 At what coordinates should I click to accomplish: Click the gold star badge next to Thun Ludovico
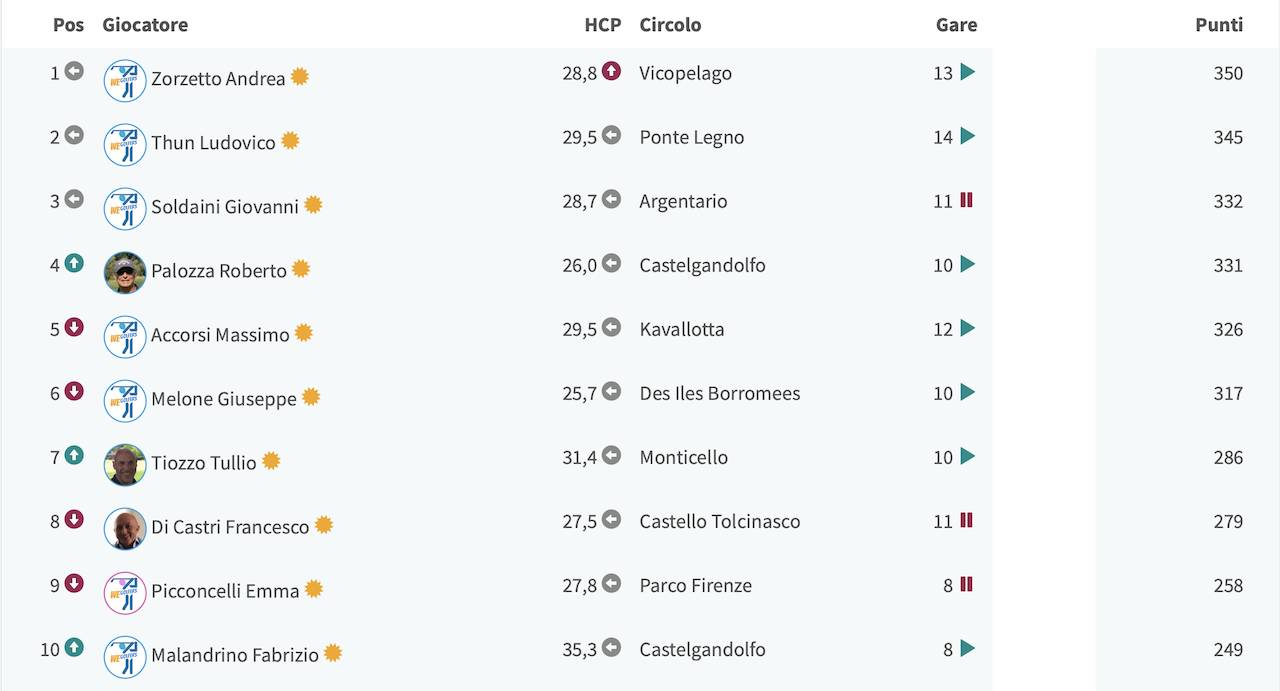pyautogui.click(x=290, y=140)
